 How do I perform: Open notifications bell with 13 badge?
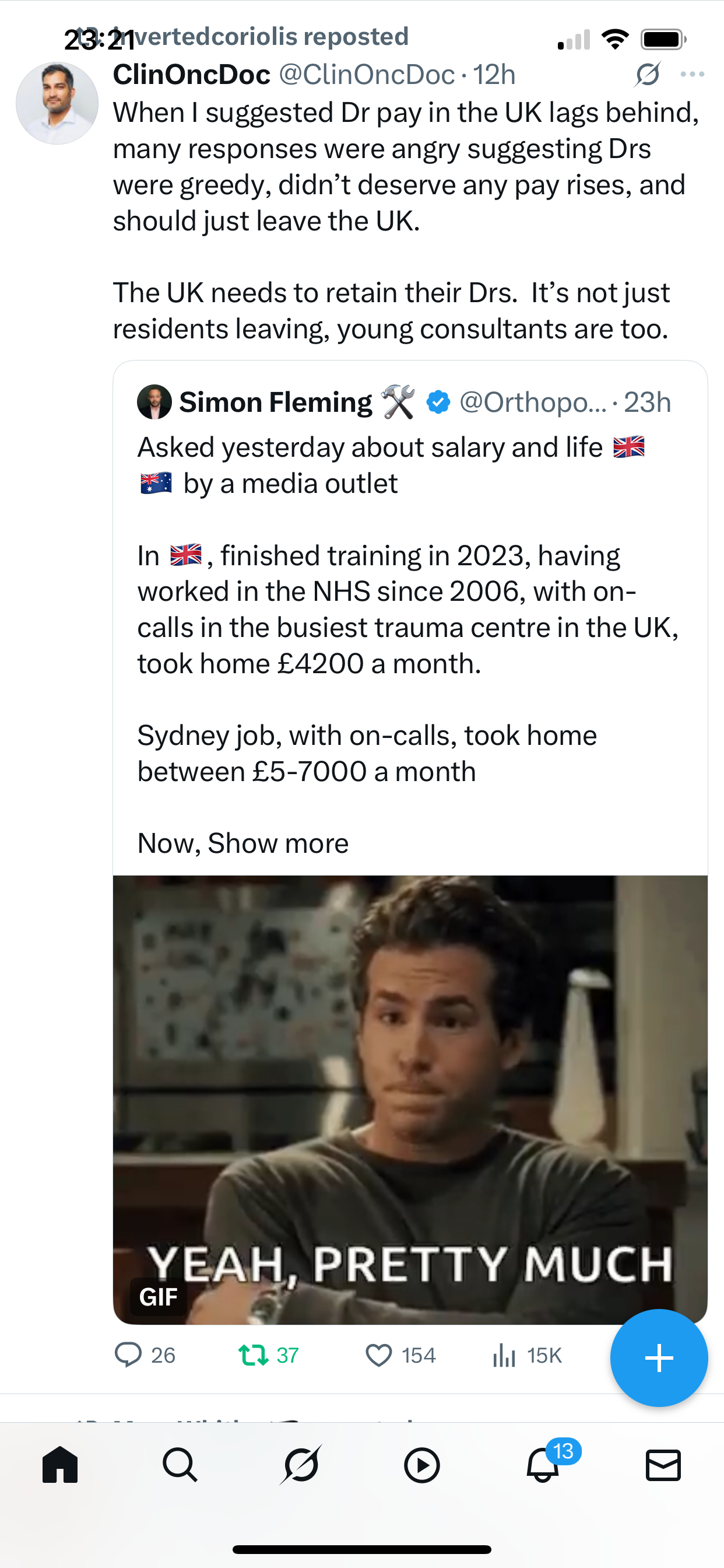point(543,1465)
